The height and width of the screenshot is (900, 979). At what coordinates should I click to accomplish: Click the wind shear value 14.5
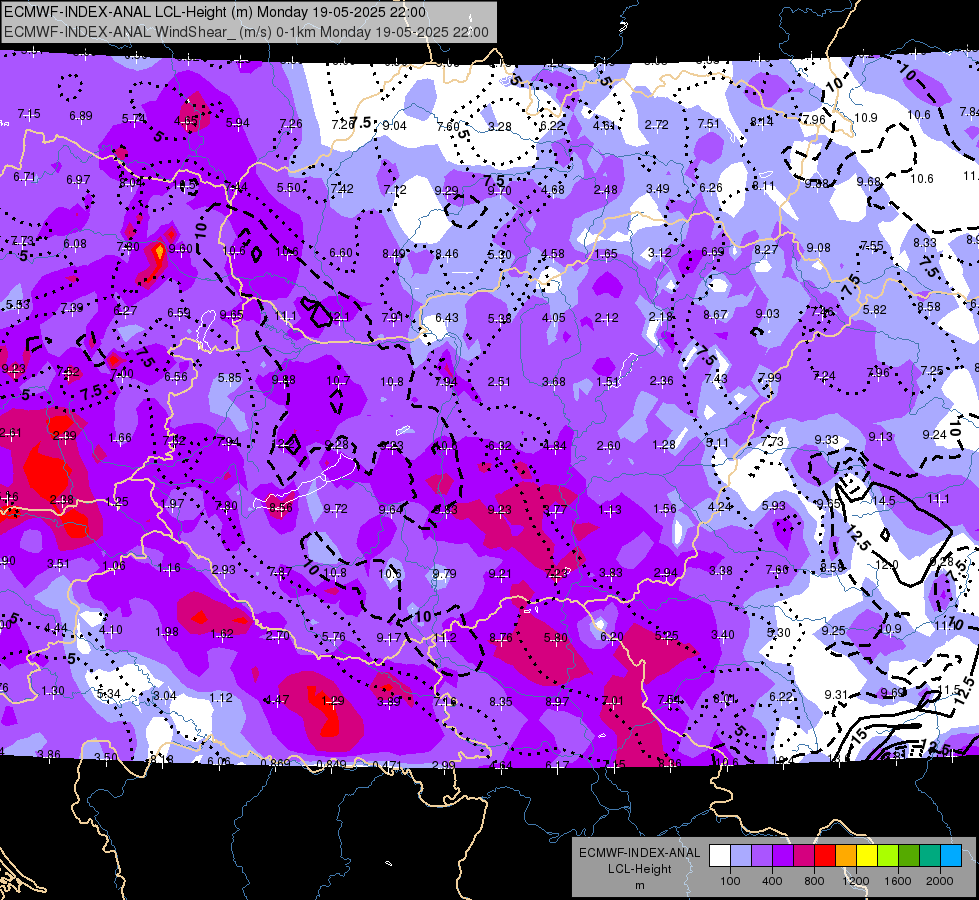tap(883, 501)
